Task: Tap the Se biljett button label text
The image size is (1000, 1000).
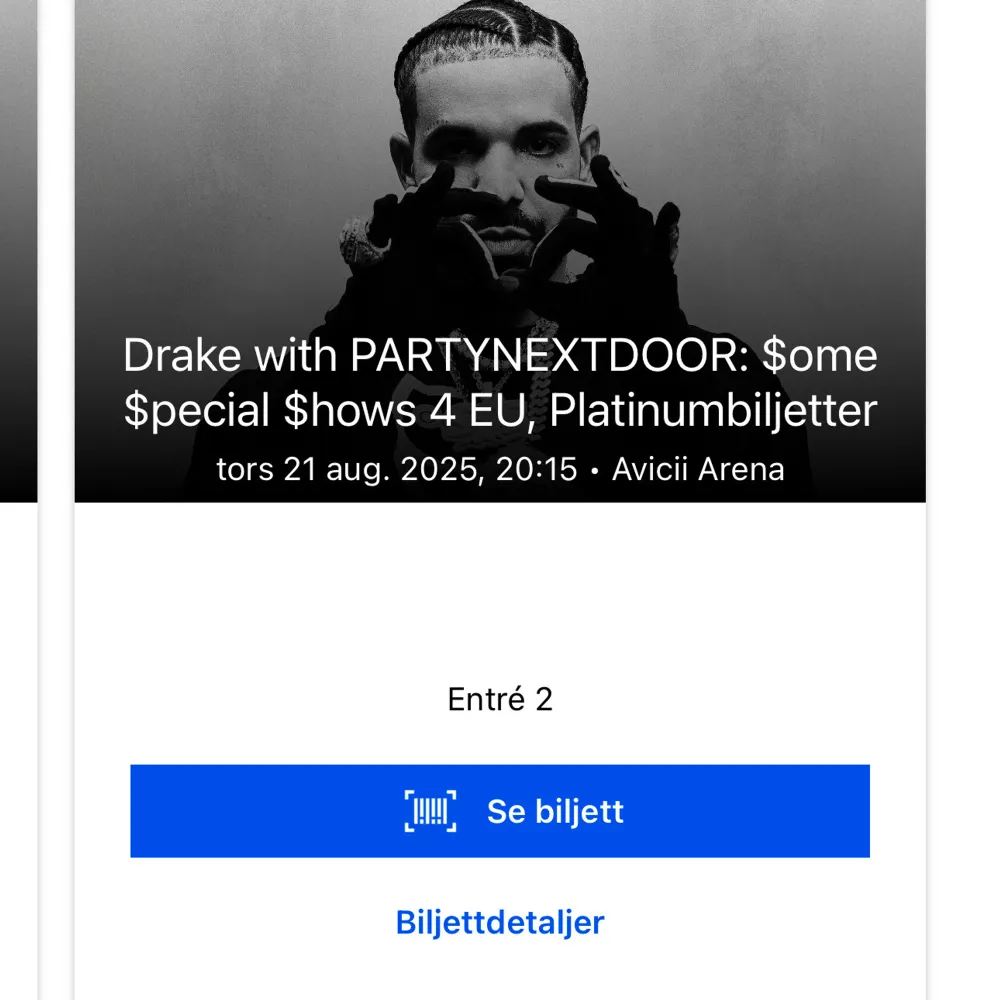Action: (555, 811)
